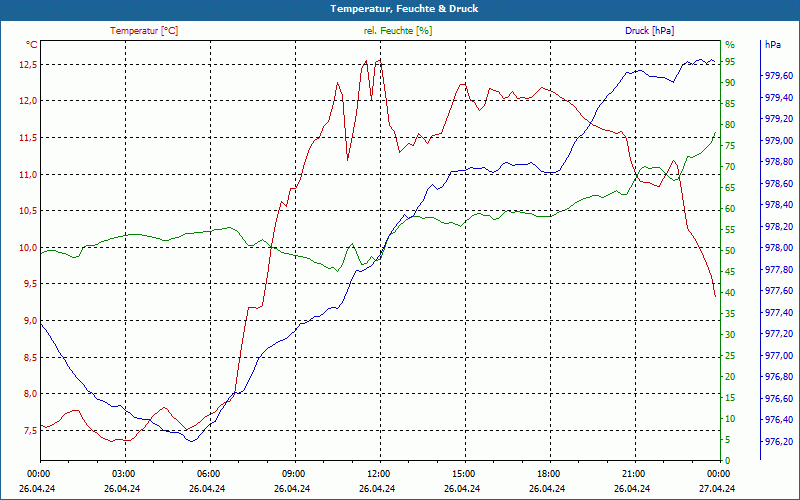
Task: Click the '21:00' time axis label
Action: pyautogui.click(x=632, y=473)
